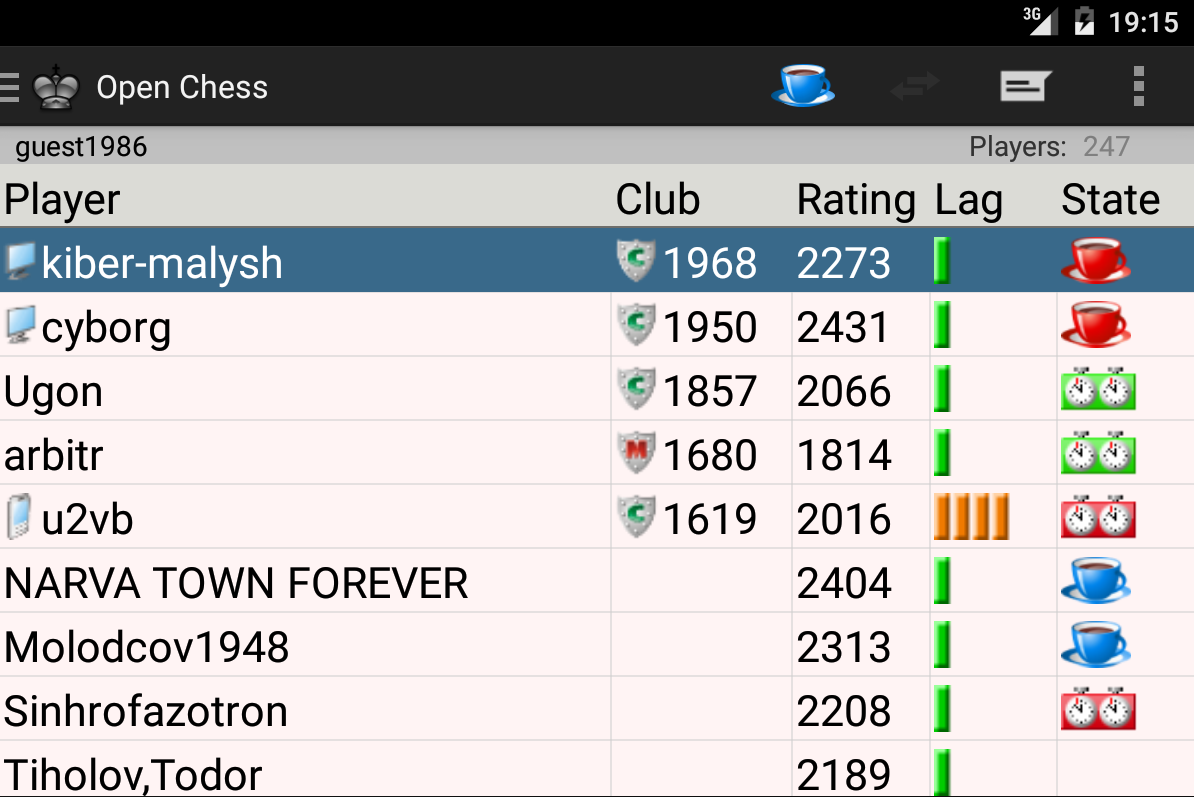This screenshot has width=1194, height=797.
Task: Tap cyborg's computer monitor icon
Action: point(21,325)
